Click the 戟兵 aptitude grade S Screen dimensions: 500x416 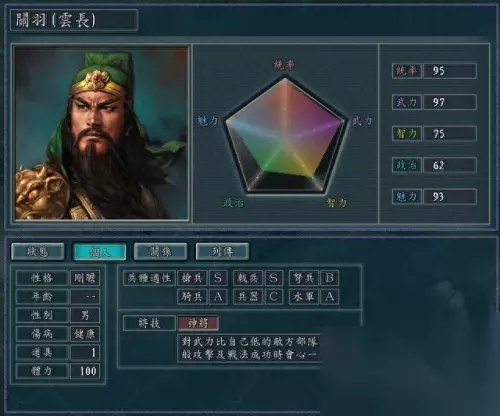click(274, 278)
